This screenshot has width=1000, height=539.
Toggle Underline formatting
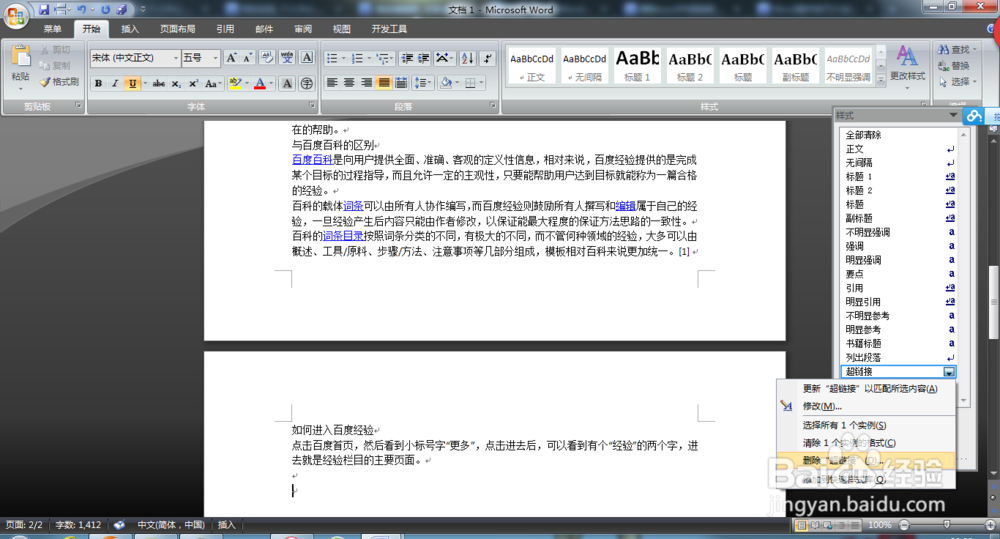[x=132, y=84]
